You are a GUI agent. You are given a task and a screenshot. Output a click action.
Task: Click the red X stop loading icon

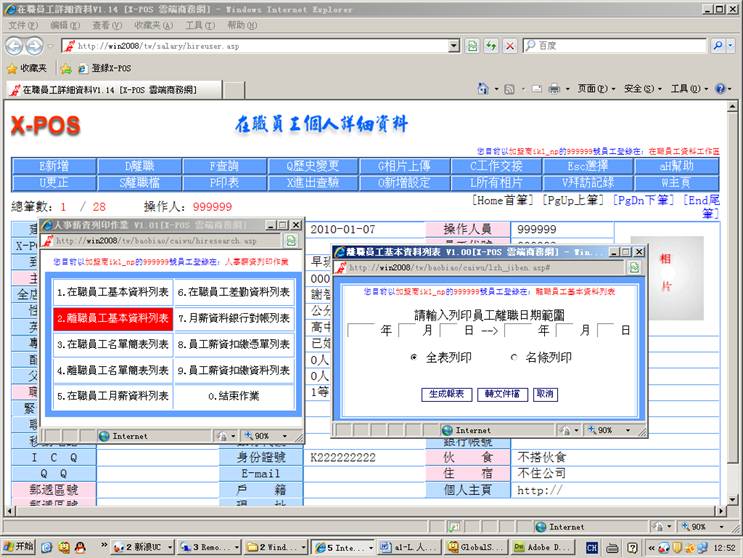[x=510, y=46]
